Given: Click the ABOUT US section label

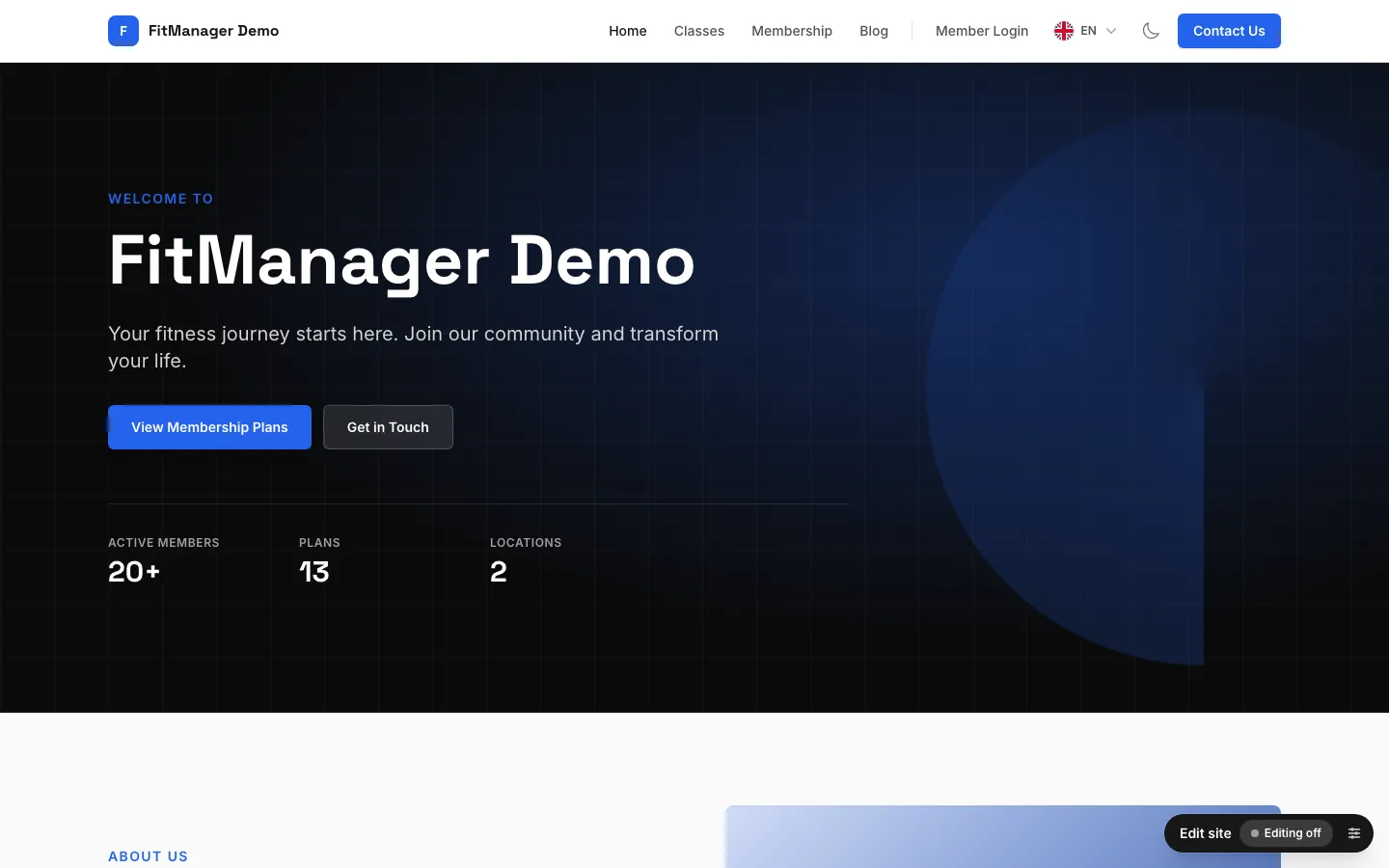Looking at the screenshot, I should pos(149,856).
